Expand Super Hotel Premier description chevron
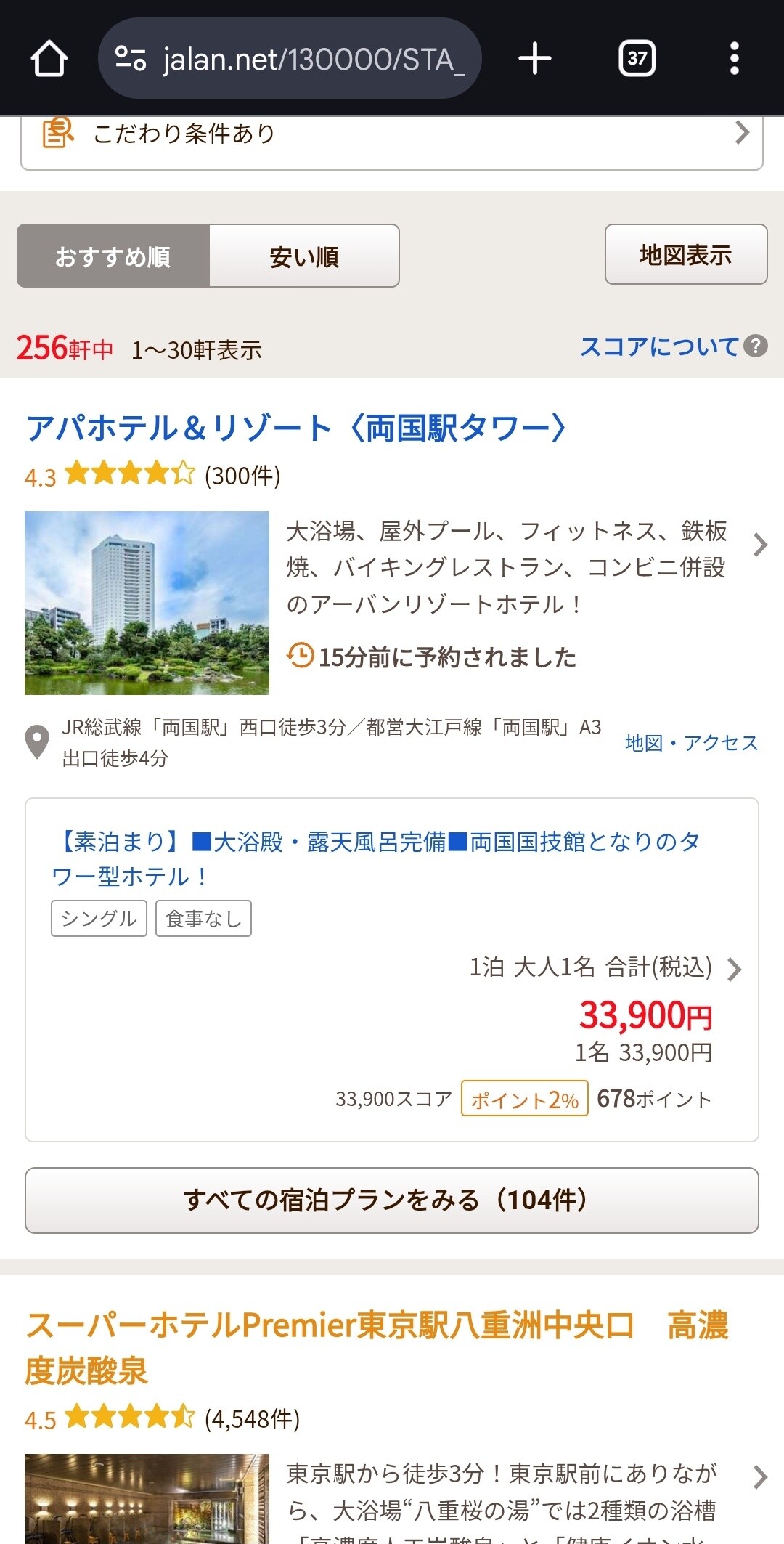 point(759,1476)
